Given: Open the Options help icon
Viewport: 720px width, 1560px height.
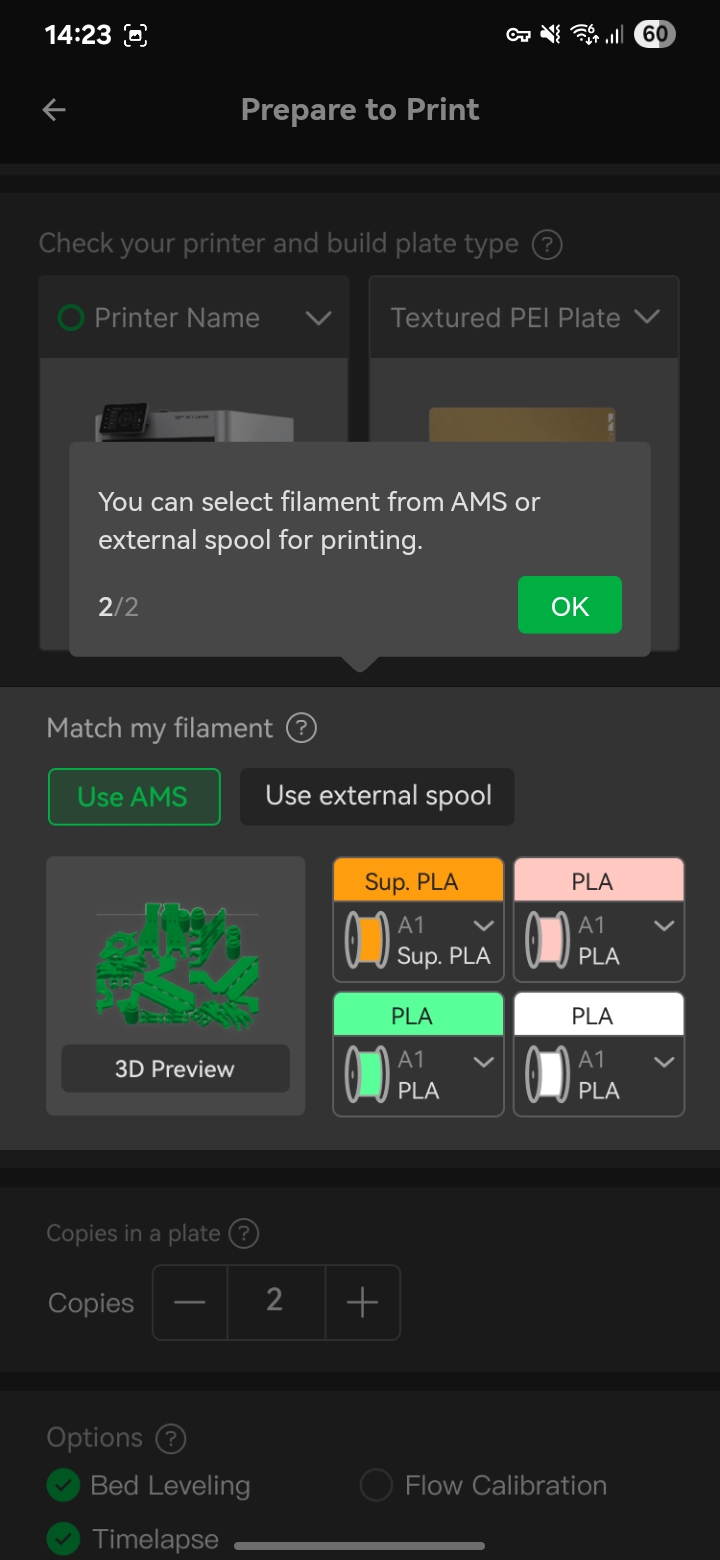Looking at the screenshot, I should click(171, 1438).
